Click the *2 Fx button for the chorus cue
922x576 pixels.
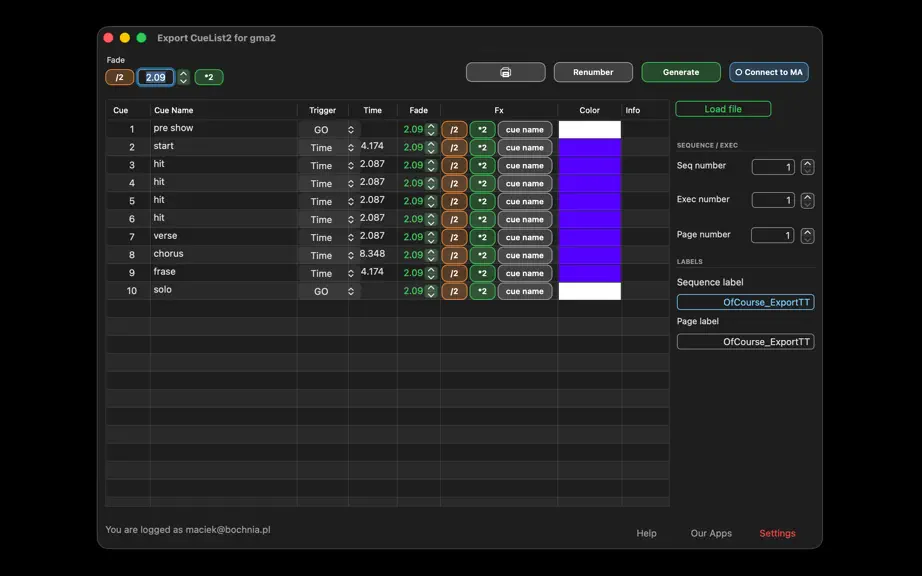point(482,256)
